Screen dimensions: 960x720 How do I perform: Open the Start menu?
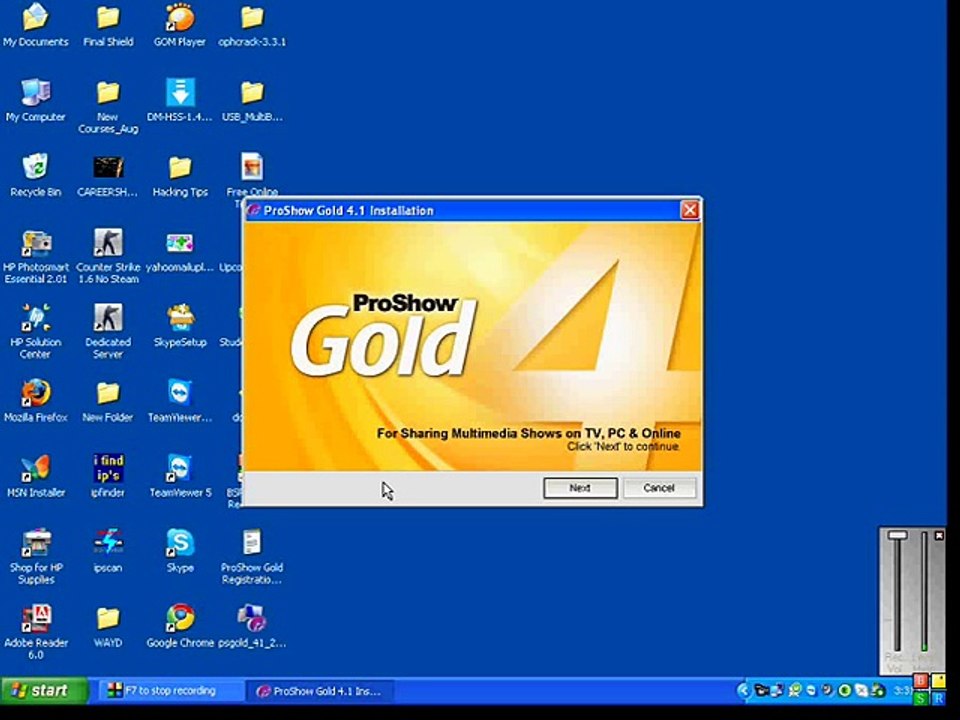[x=43, y=691]
